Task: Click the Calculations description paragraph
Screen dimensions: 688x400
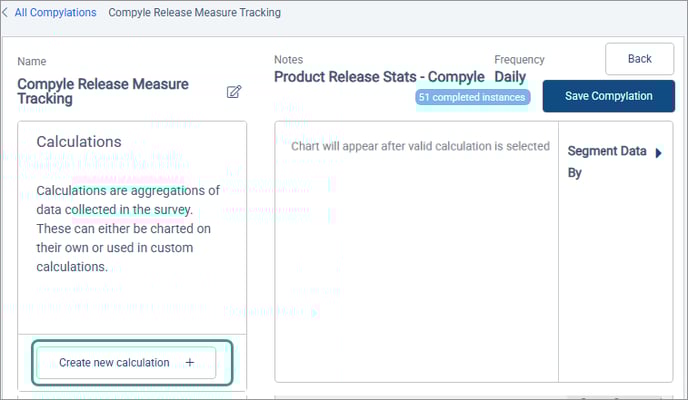Action: (128, 228)
